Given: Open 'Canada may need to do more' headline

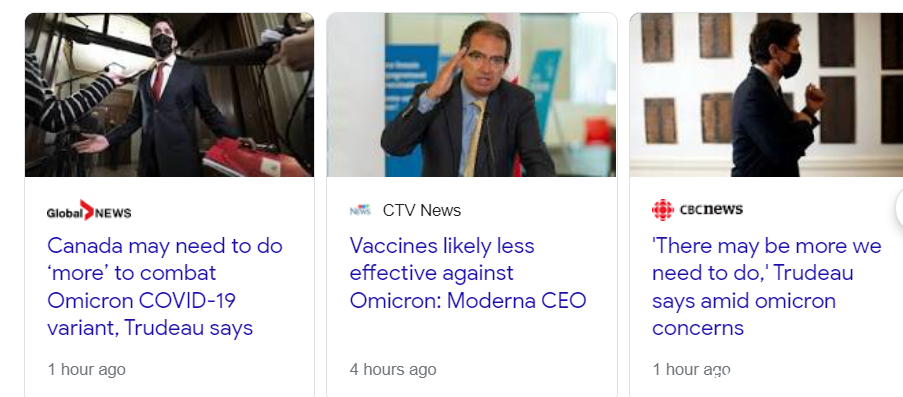Looking at the screenshot, I should 165,287.
